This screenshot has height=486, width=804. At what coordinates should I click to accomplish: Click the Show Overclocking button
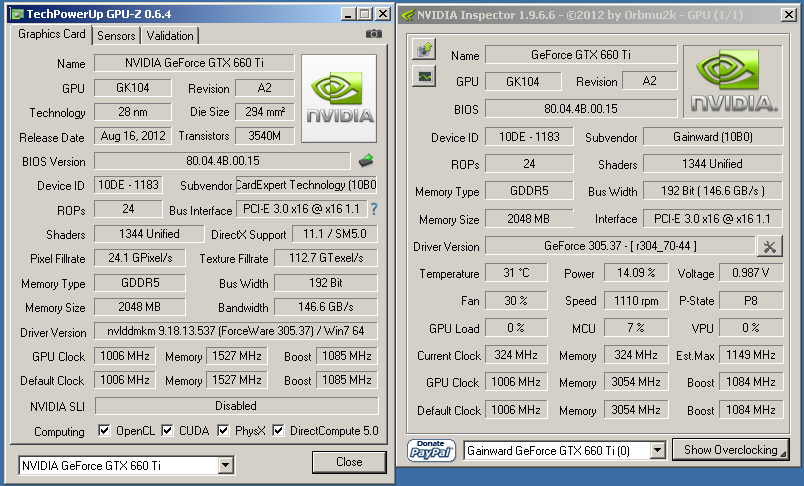(x=730, y=451)
